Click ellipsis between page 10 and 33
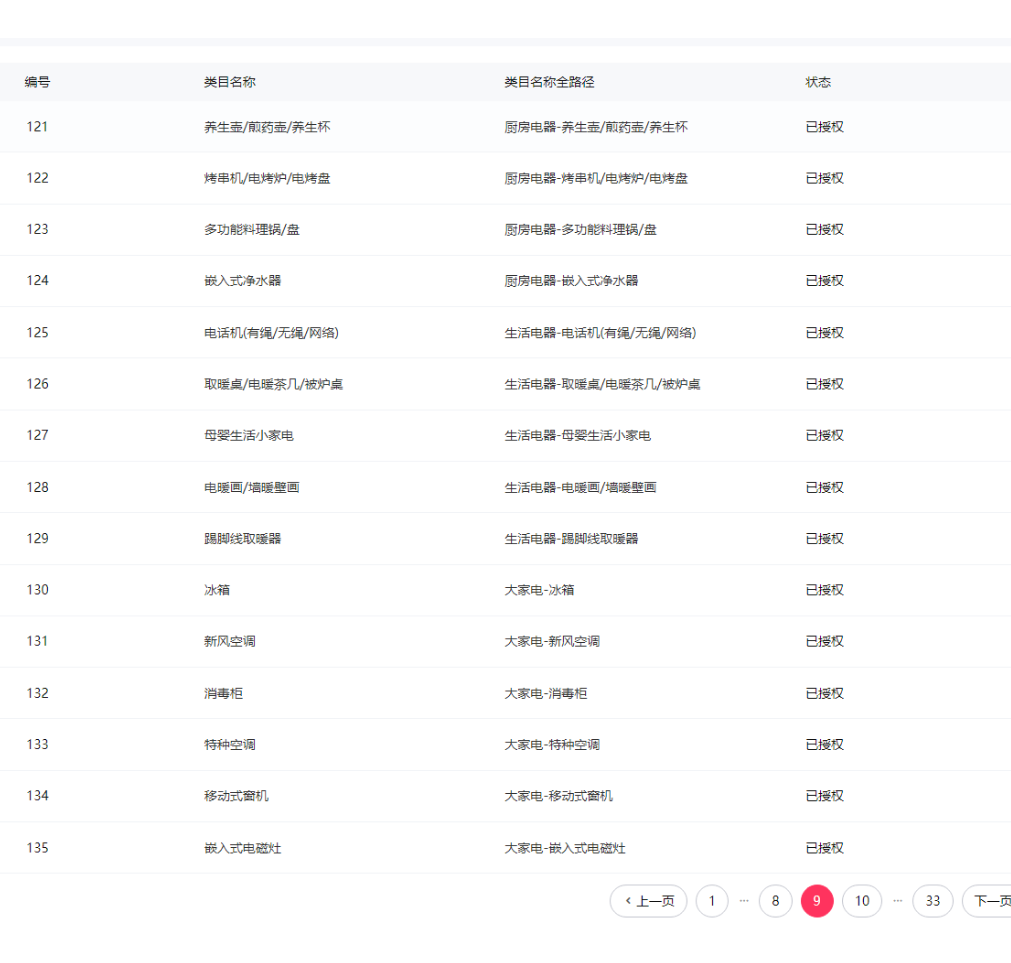Image resolution: width=1011 pixels, height=963 pixels. (897, 901)
